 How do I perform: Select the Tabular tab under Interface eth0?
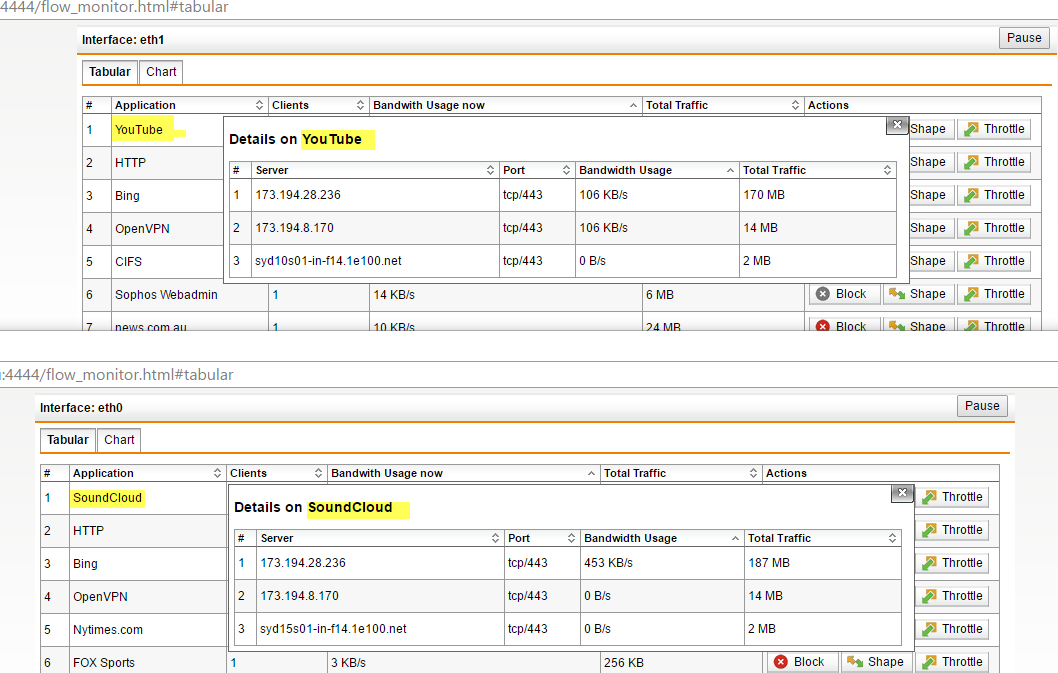point(67,439)
